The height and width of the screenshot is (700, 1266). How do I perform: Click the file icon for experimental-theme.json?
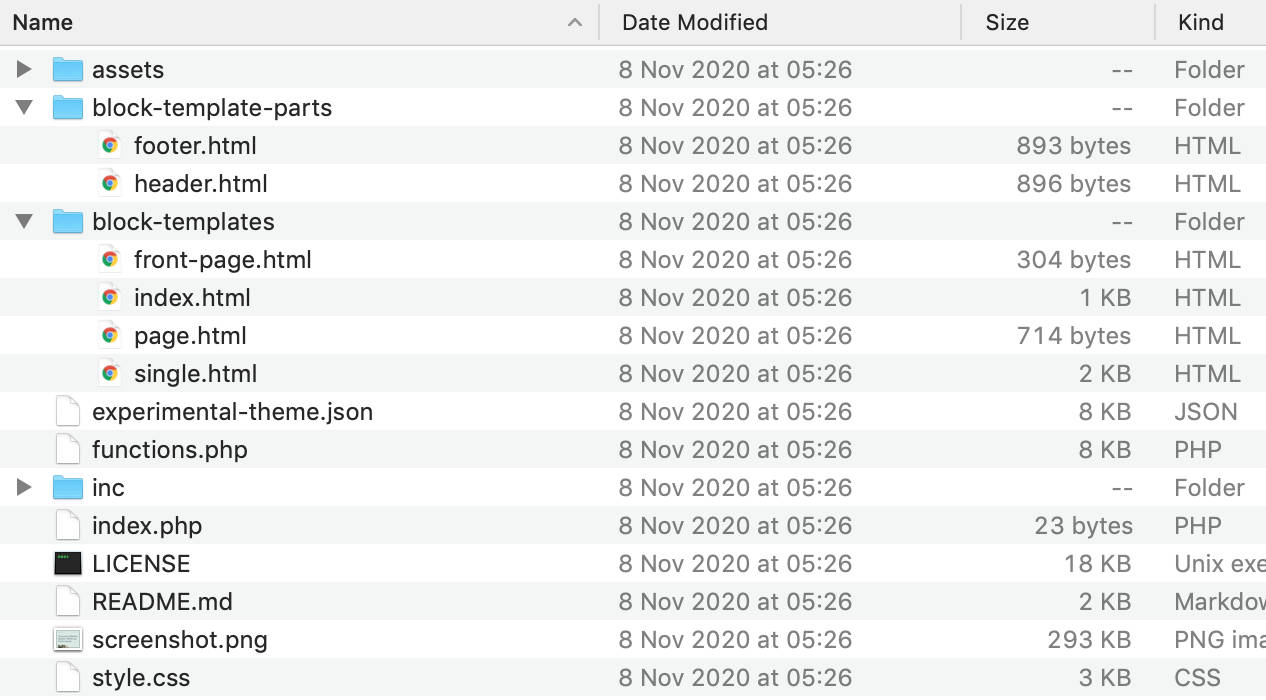point(68,412)
